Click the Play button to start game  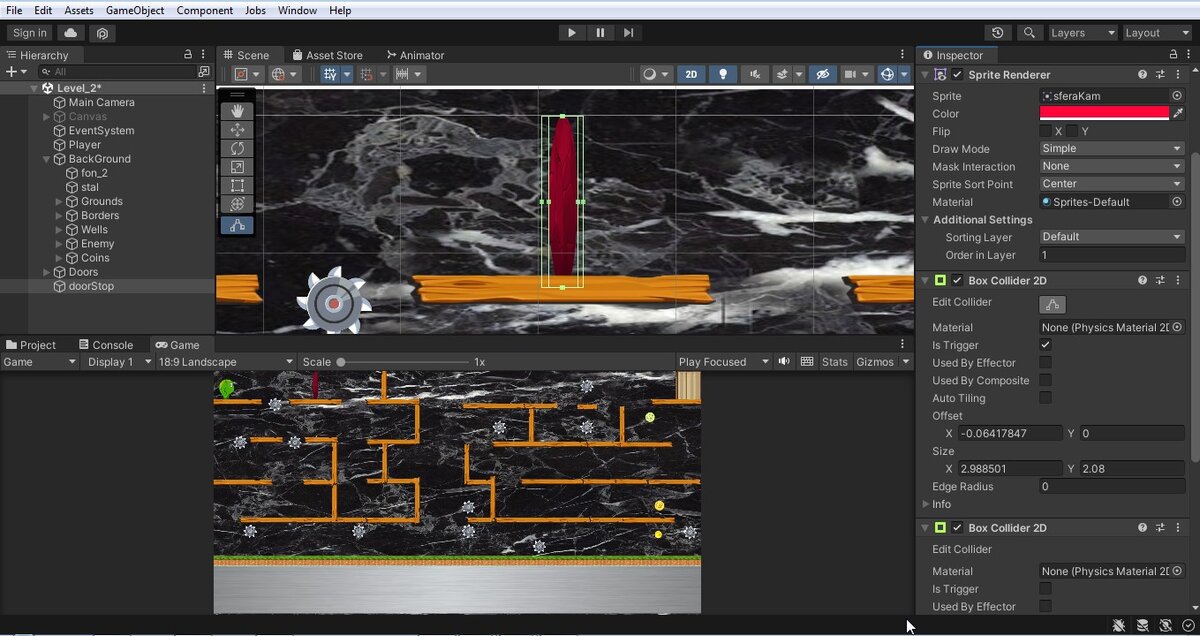pyautogui.click(x=571, y=33)
